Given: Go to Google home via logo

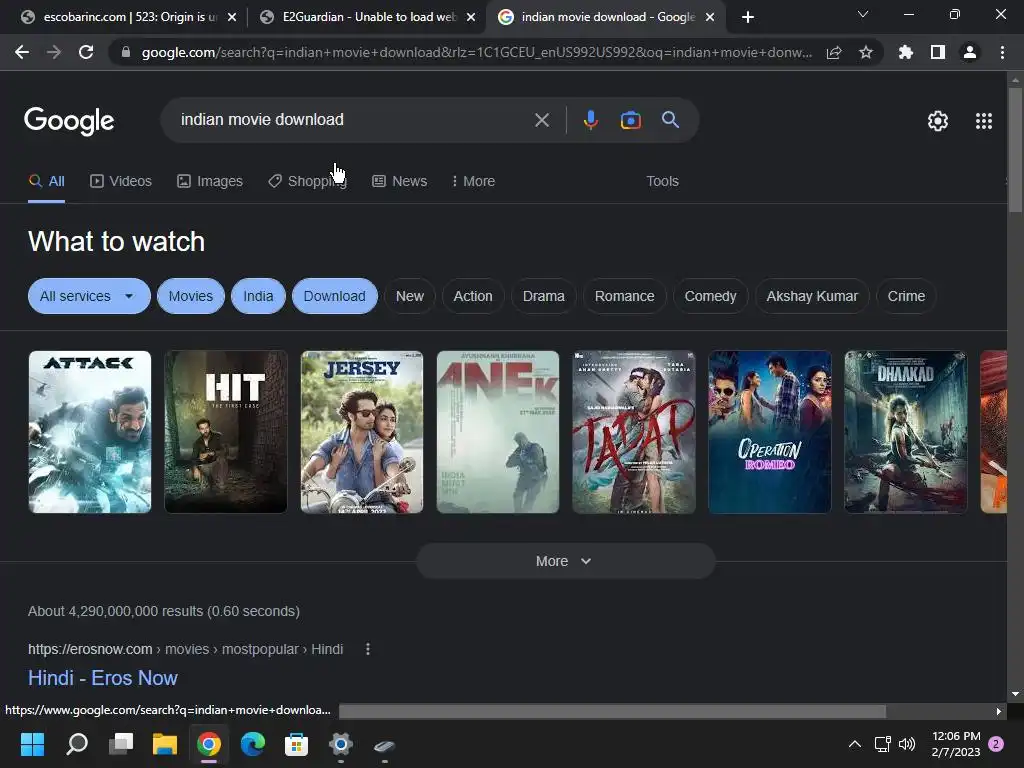Looking at the screenshot, I should pyautogui.click(x=69, y=121).
